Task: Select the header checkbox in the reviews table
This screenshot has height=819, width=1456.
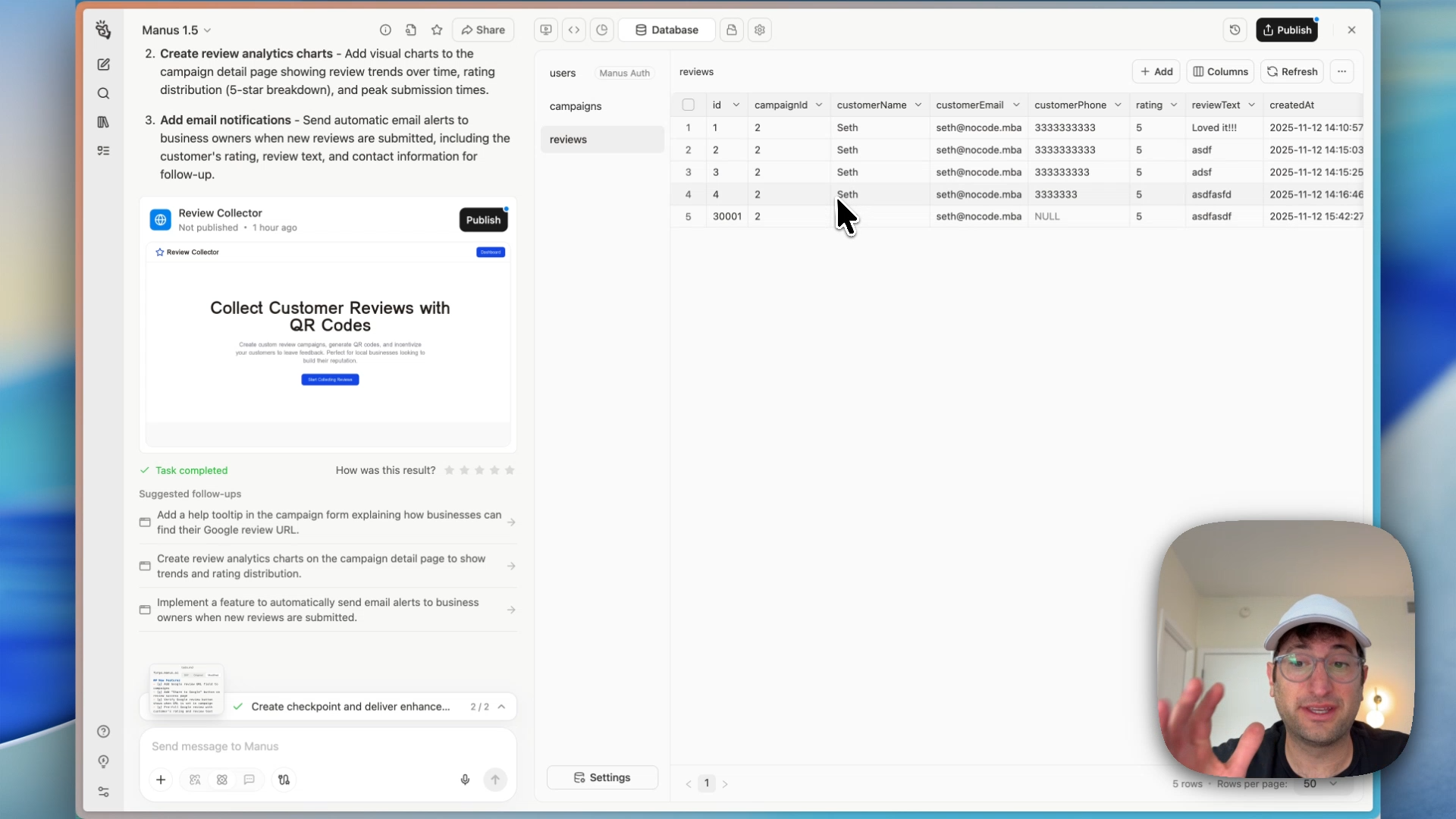Action: [x=689, y=105]
